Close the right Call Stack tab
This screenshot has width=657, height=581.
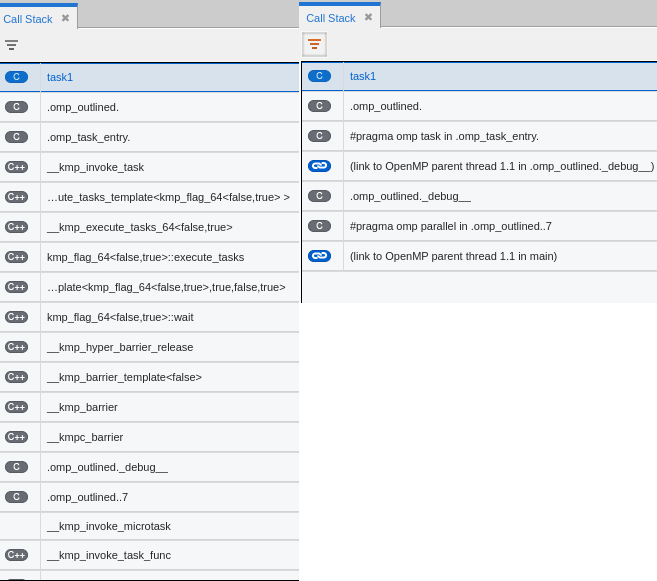pos(368,17)
